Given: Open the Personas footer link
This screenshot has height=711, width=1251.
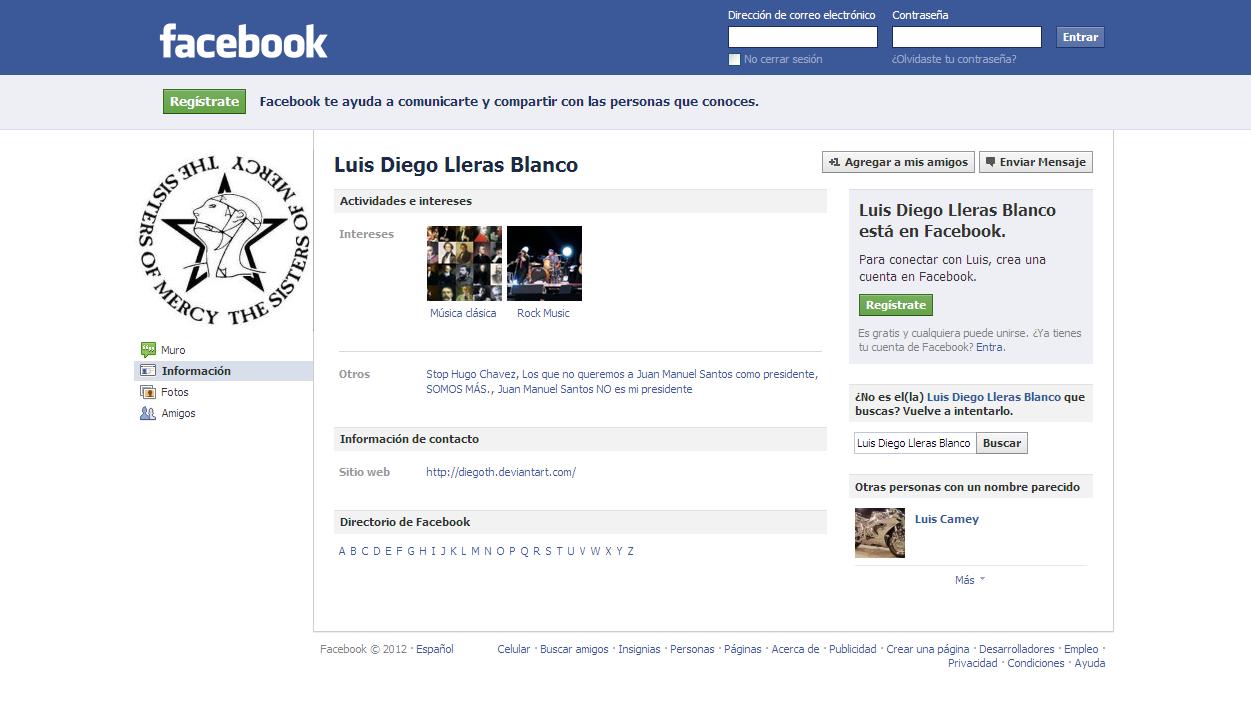Looking at the screenshot, I should 692,649.
